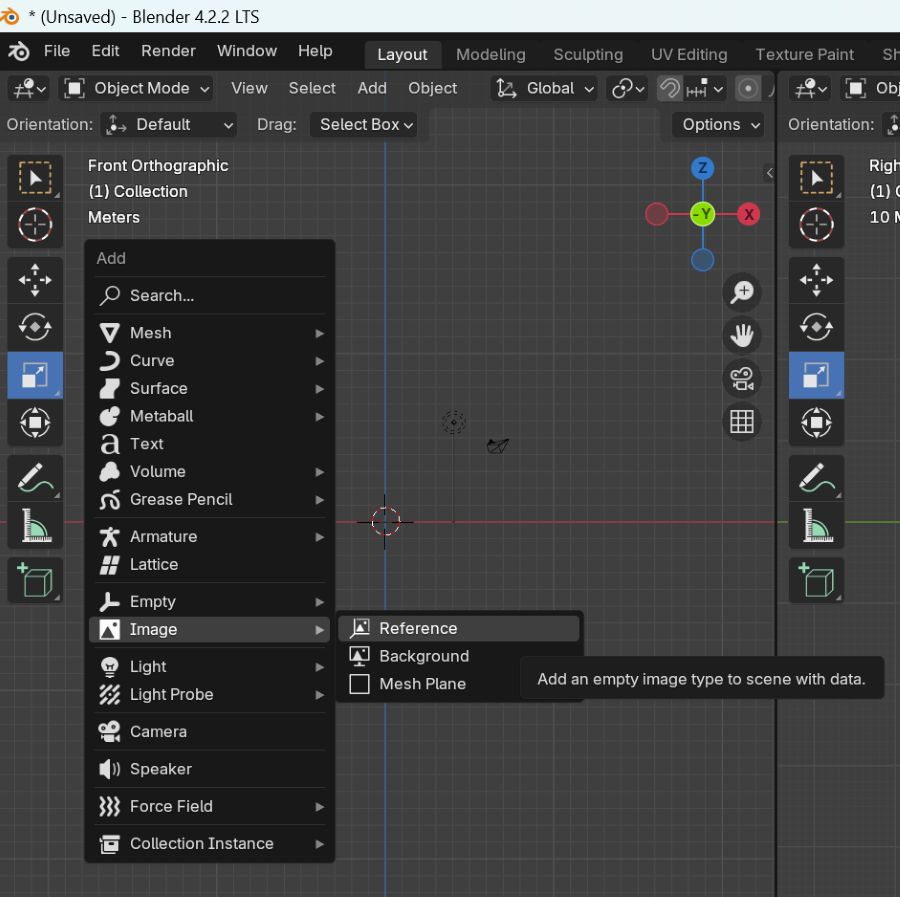Choose Background from the Image submenu

click(x=459, y=656)
